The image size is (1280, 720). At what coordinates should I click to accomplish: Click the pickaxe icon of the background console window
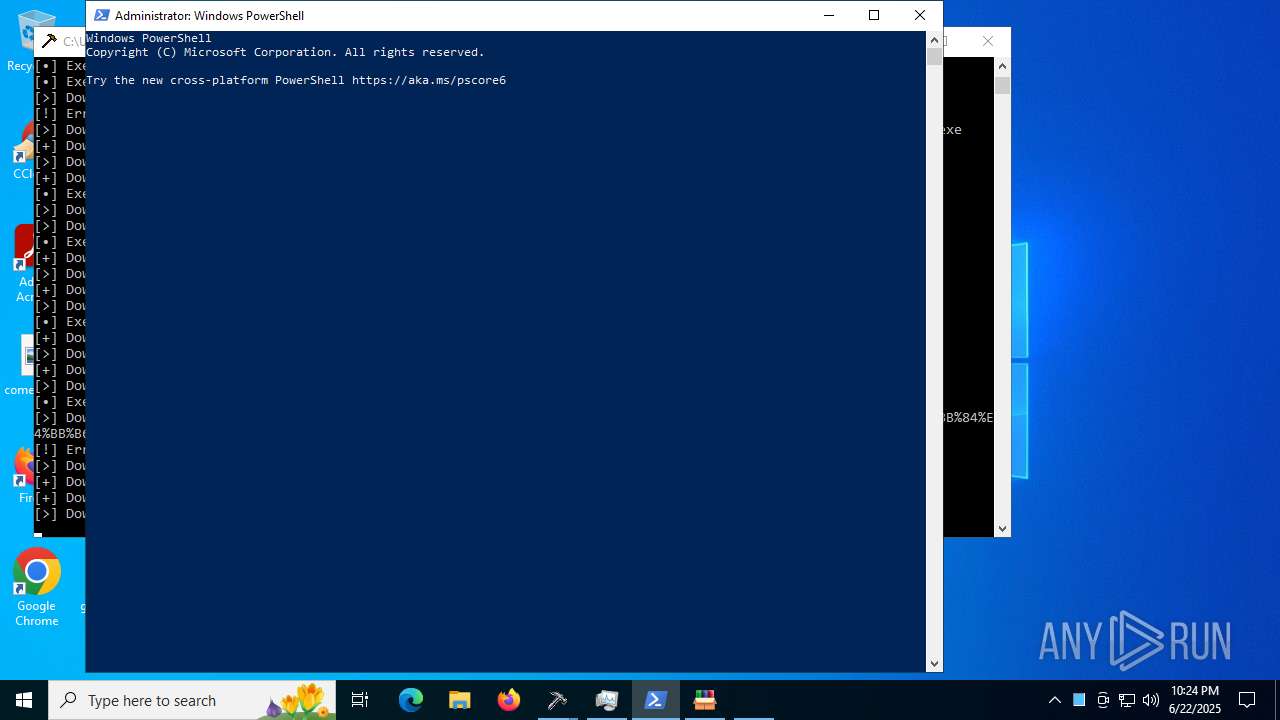point(49,41)
